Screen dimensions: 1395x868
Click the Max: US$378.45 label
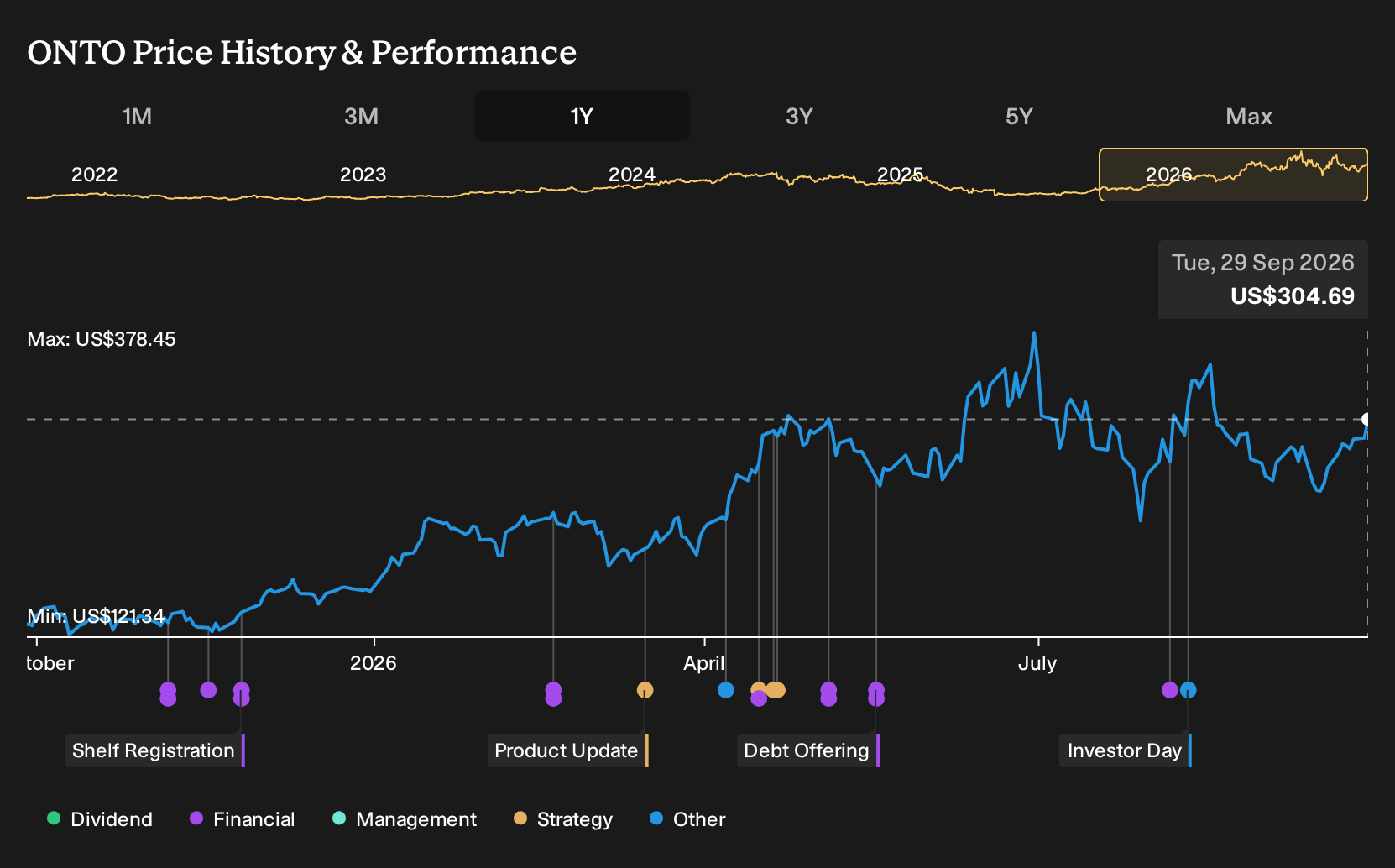pos(102,339)
